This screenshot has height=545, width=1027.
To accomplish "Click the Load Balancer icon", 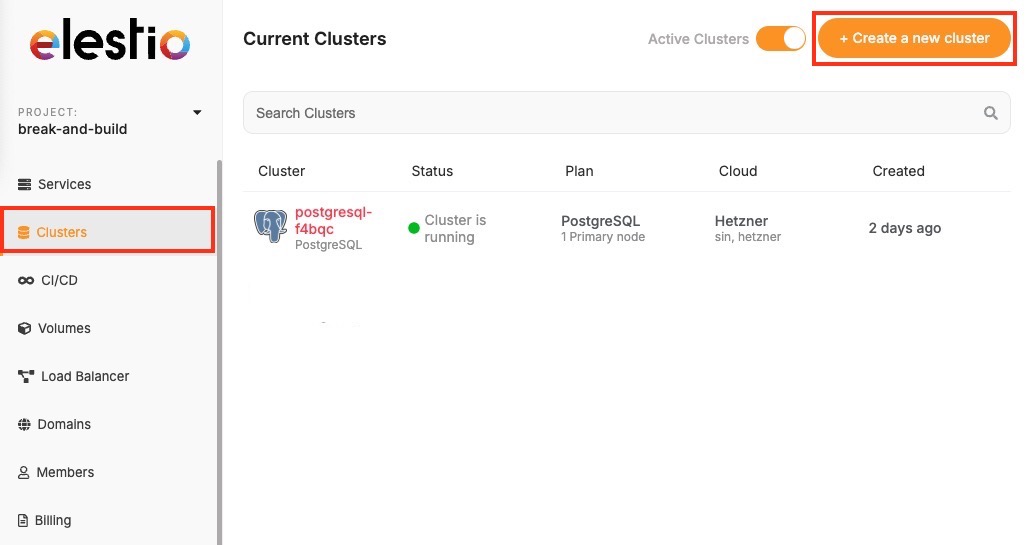I will point(26,377).
